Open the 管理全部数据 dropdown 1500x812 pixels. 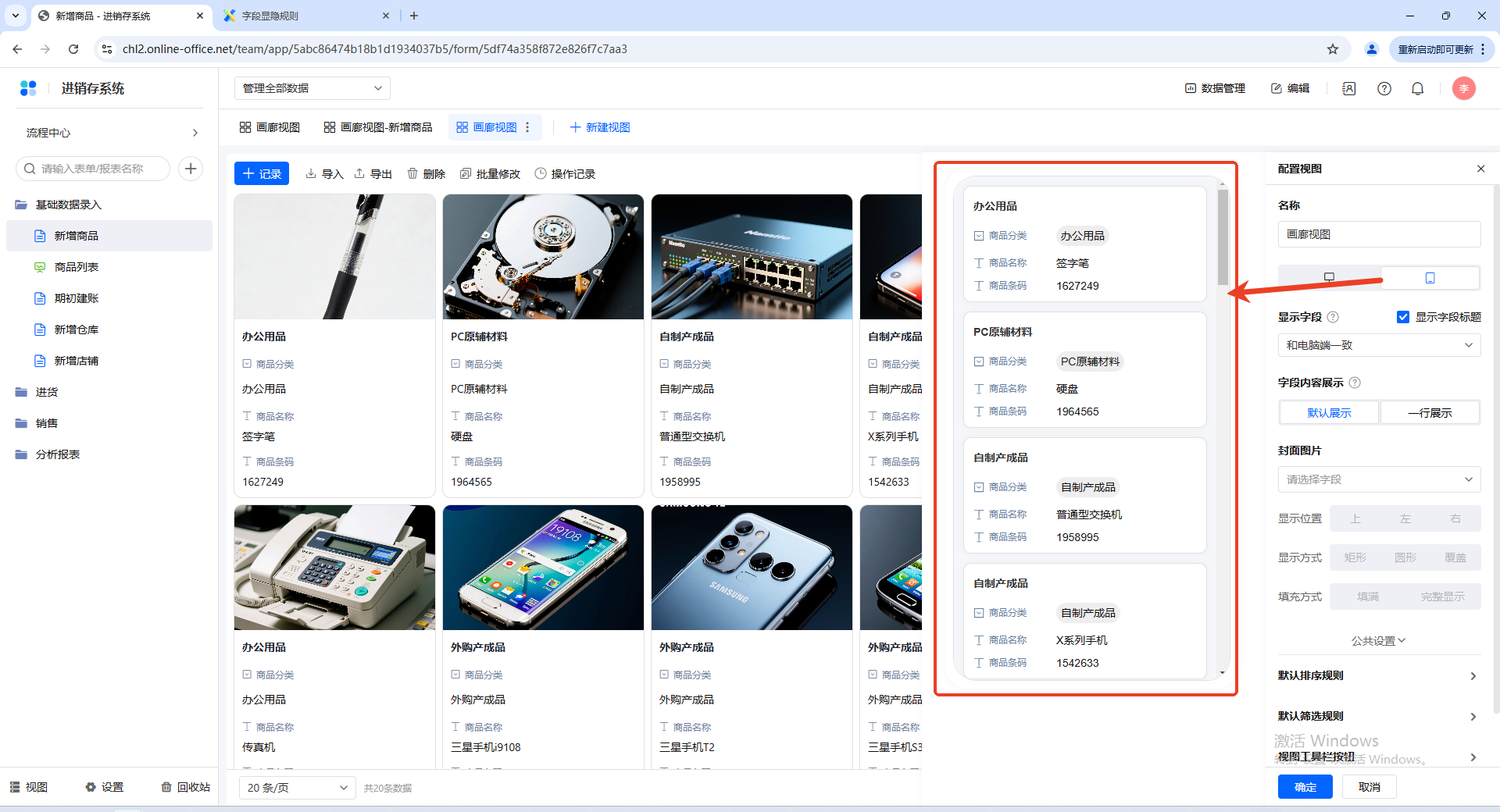[x=312, y=88]
